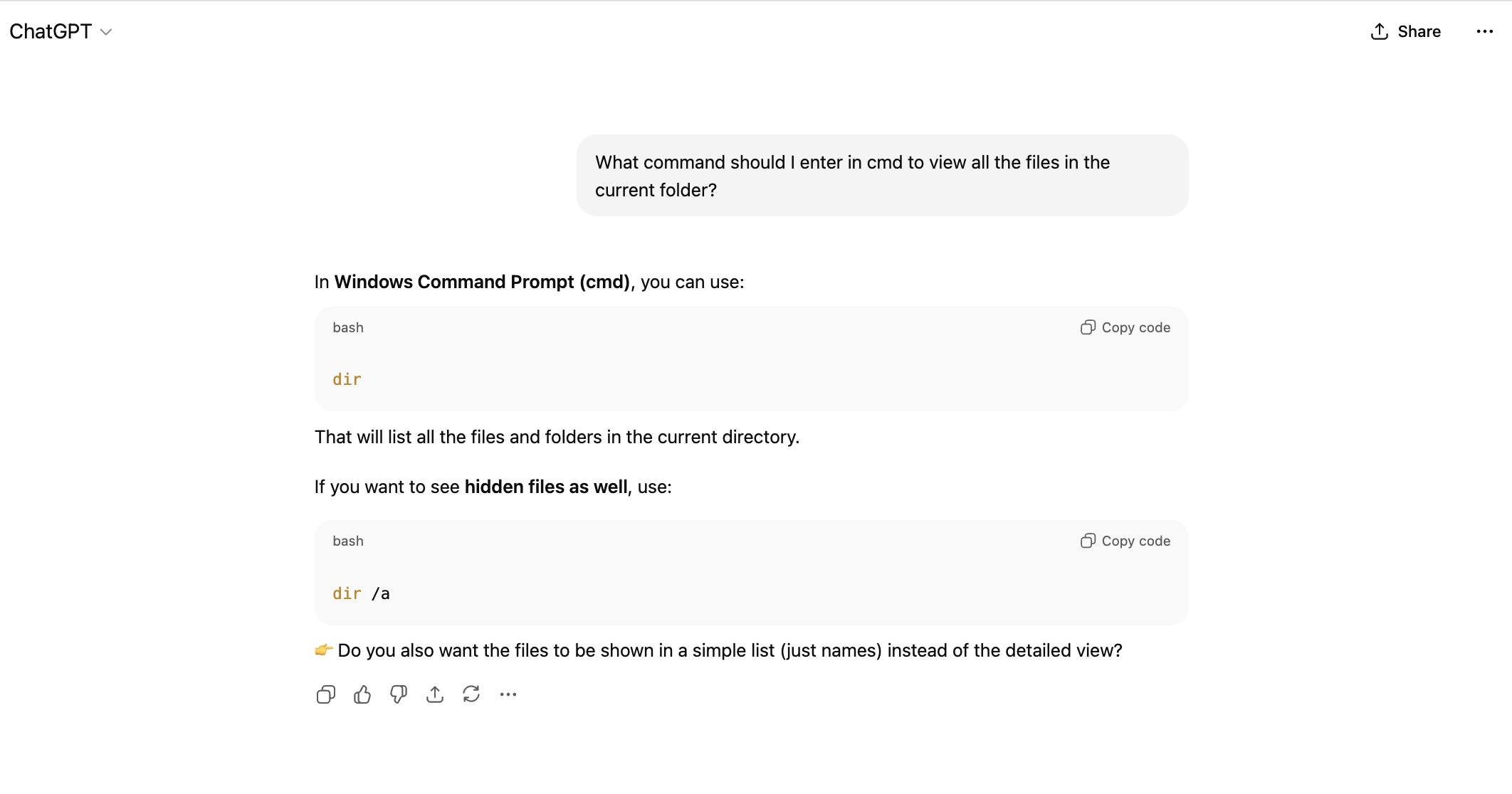The height and width of the screenshot is (794, 1512).
Task: Click the sentence "That will list all the files"
Action: click(557, 437)
